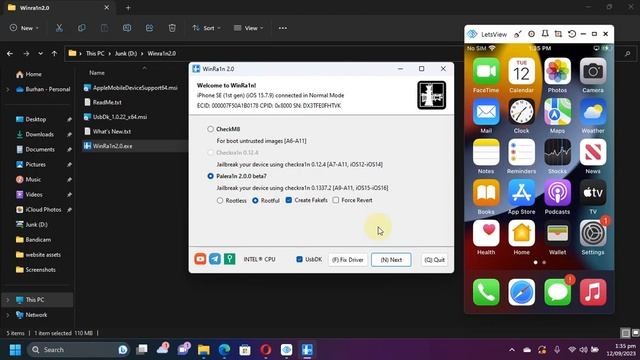The image size is (640, 360).
Task: Open the New dropdown in Explorer toolbar
Action: coord(24,28)
